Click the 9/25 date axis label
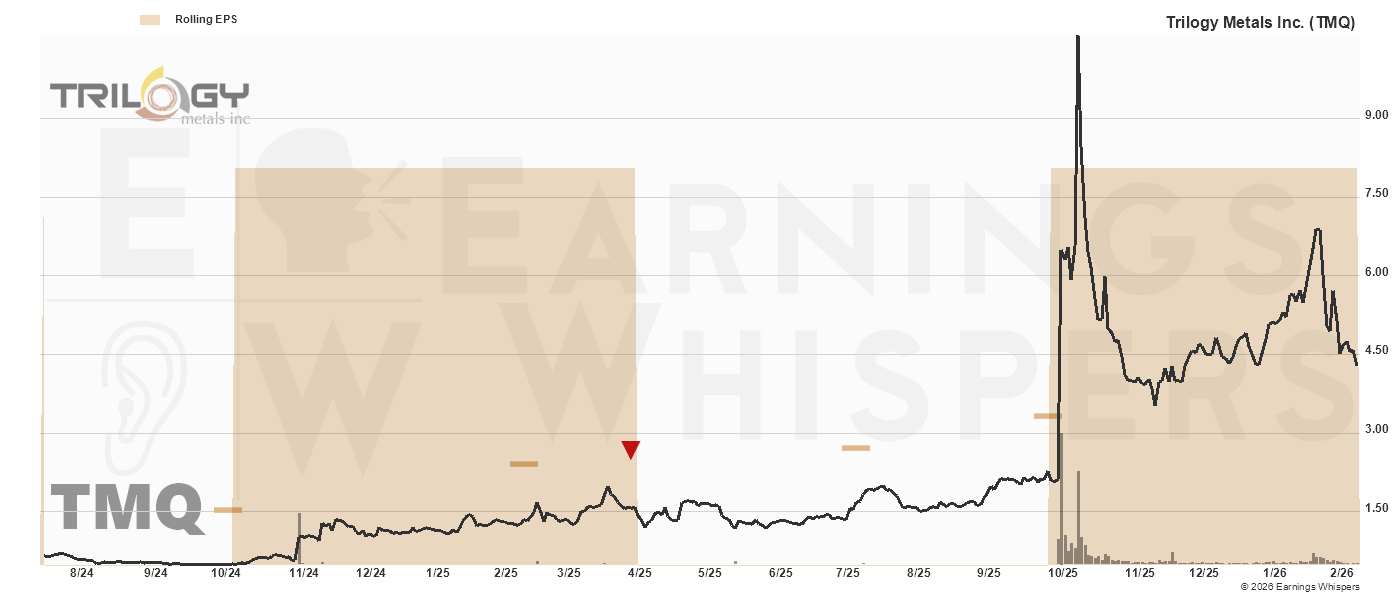 988,573
